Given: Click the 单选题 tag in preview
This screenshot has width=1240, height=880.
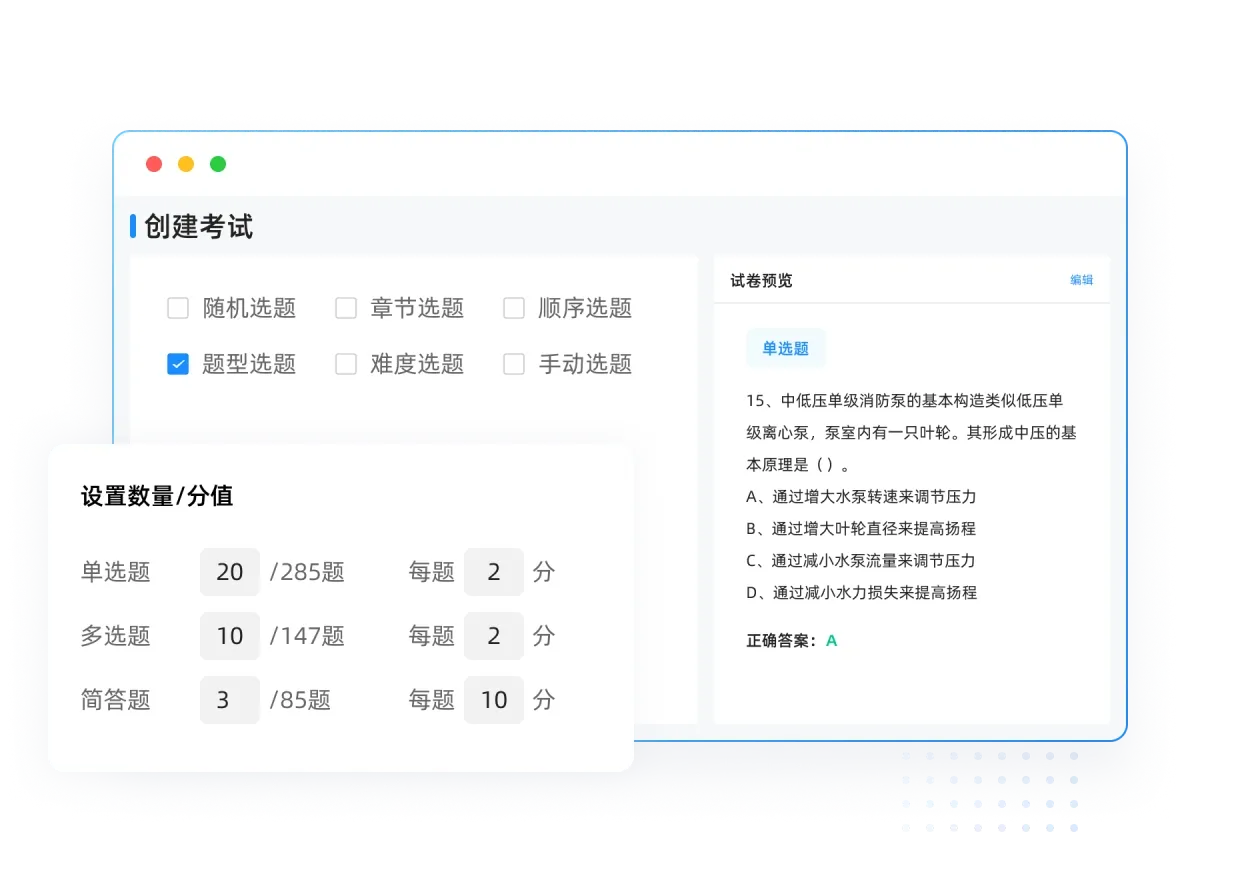Looking at the screenshot, I should coord(785,348).
